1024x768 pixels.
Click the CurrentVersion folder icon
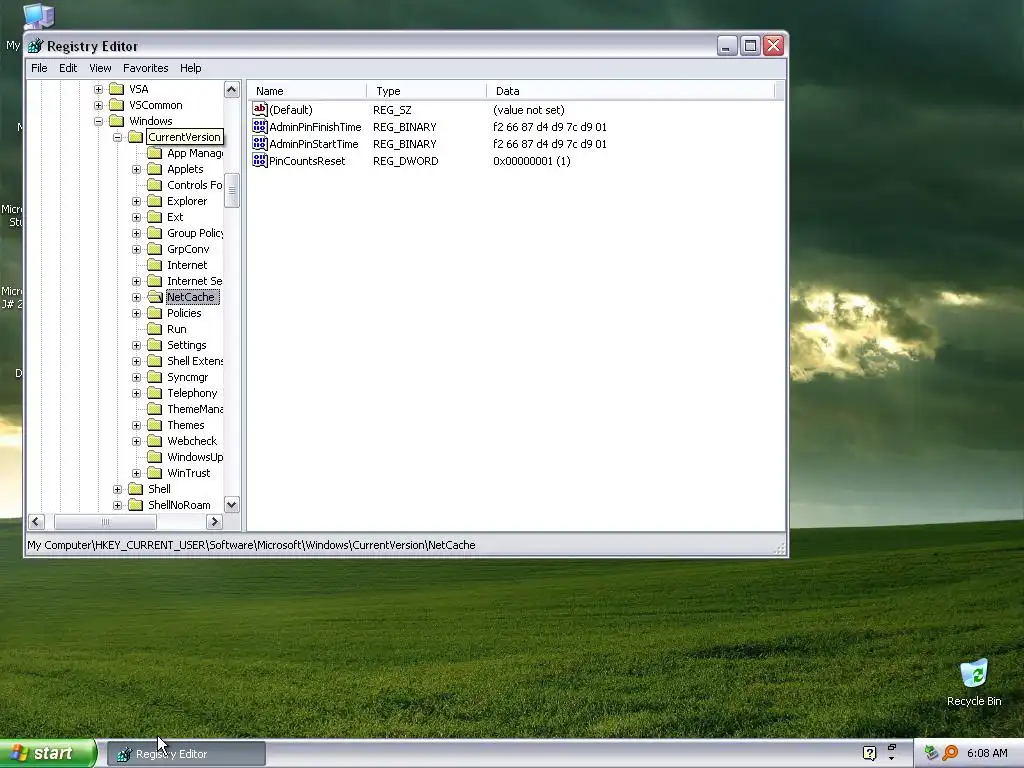(x=136, y=137)
